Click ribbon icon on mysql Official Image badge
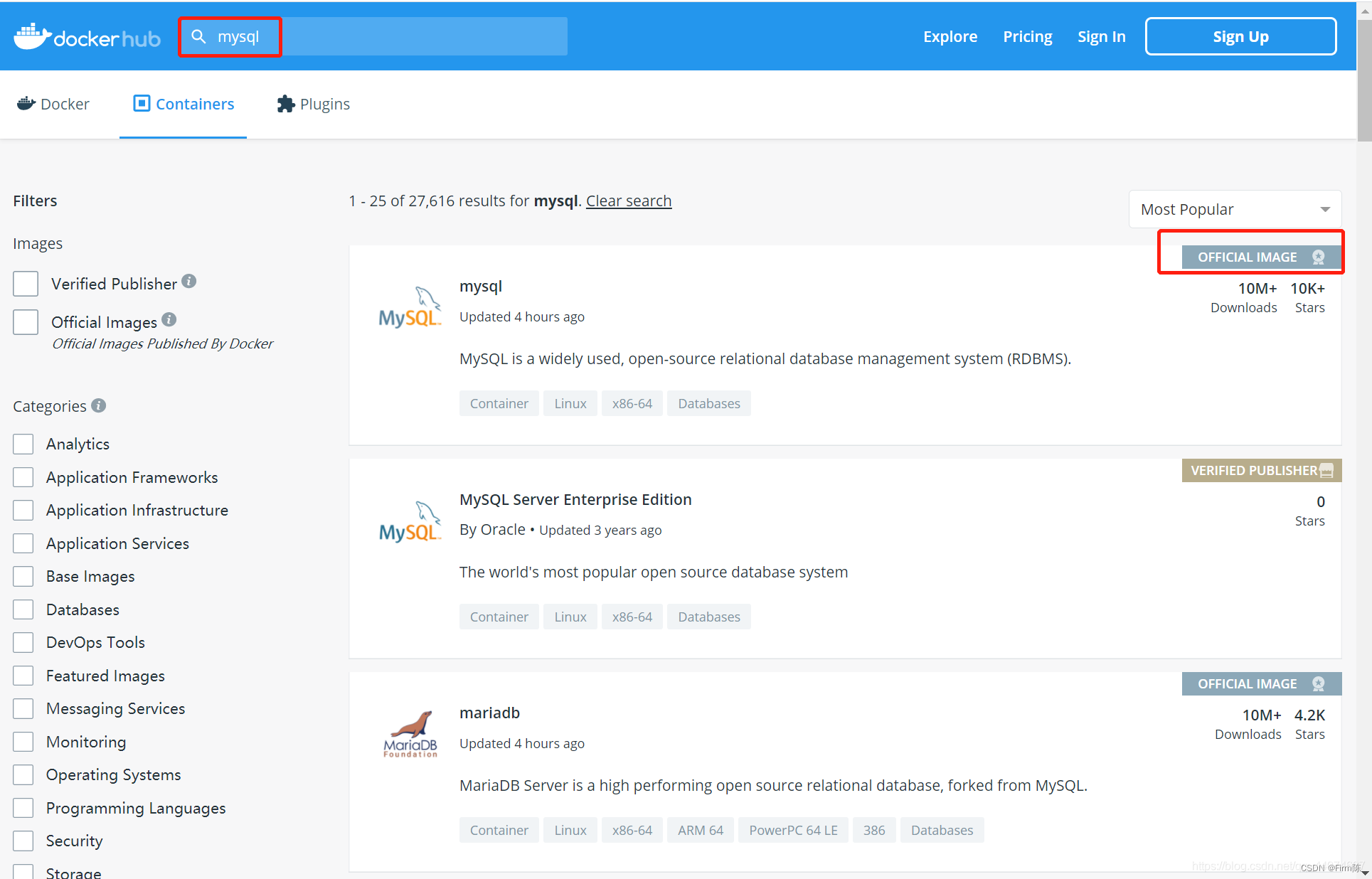This screenshot has width=1372, height=879. tap(1318, 257)
